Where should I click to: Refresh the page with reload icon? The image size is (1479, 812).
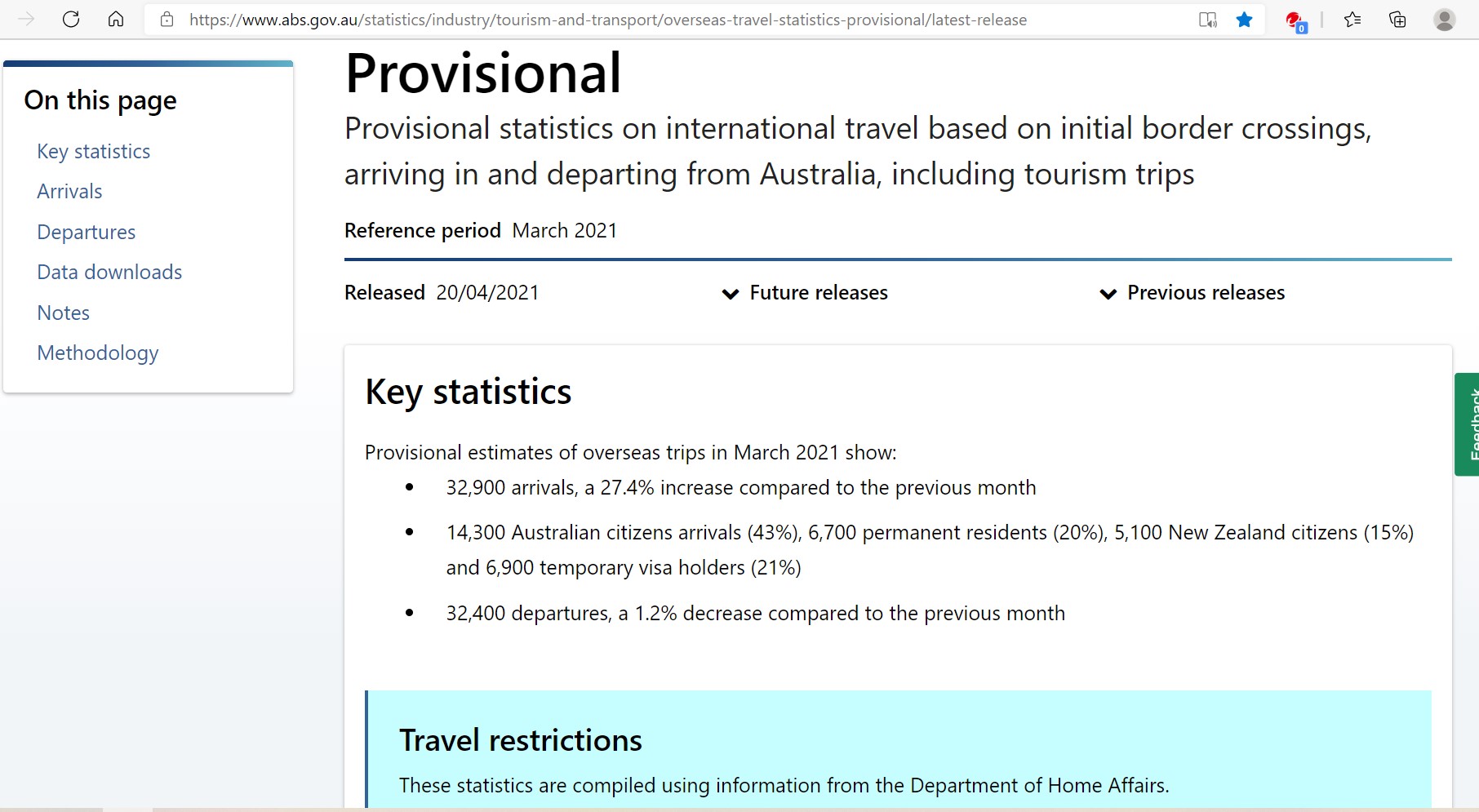71,20
